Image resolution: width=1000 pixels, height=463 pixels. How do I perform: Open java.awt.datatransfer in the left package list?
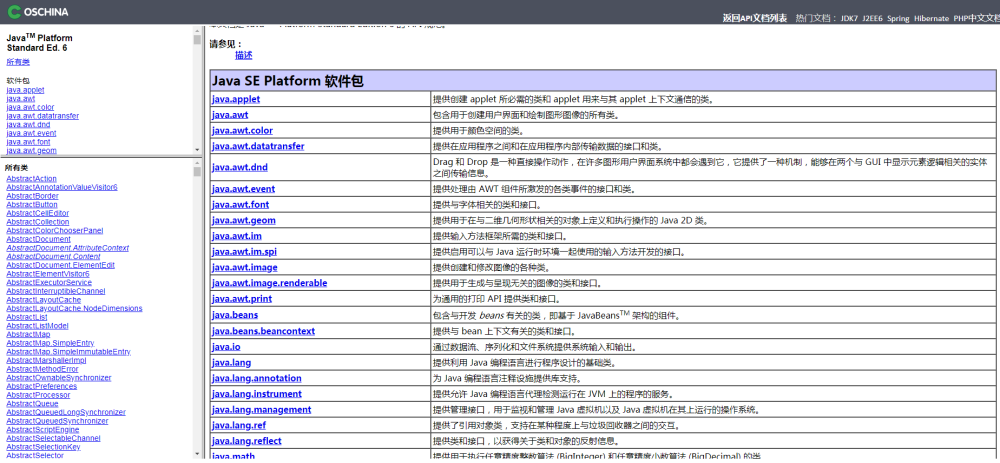pyautogui.click(x=43, y=116)
